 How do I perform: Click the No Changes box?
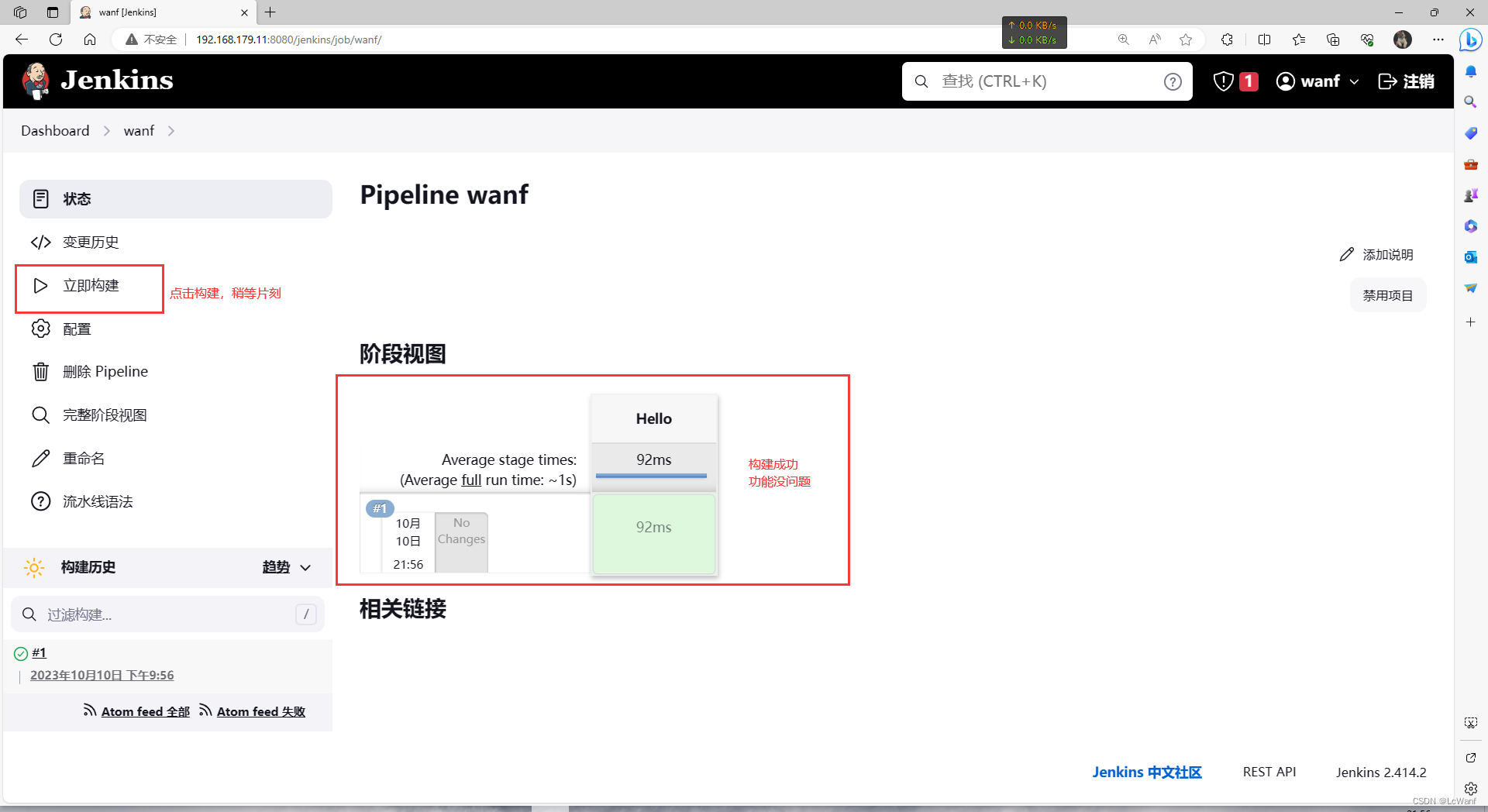click(x=461, y=542)
